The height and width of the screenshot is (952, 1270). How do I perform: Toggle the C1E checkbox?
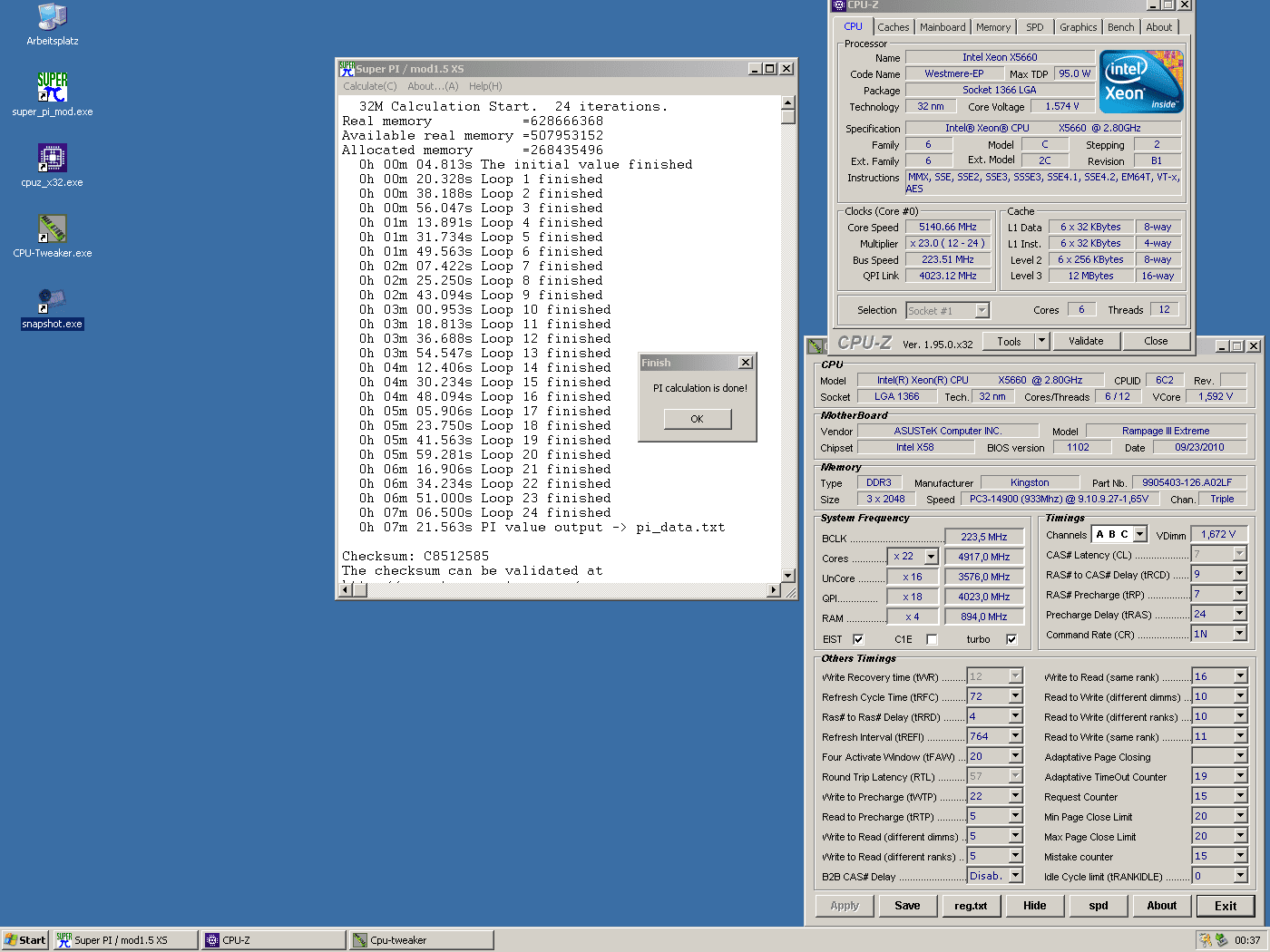[x=932, y=639]
